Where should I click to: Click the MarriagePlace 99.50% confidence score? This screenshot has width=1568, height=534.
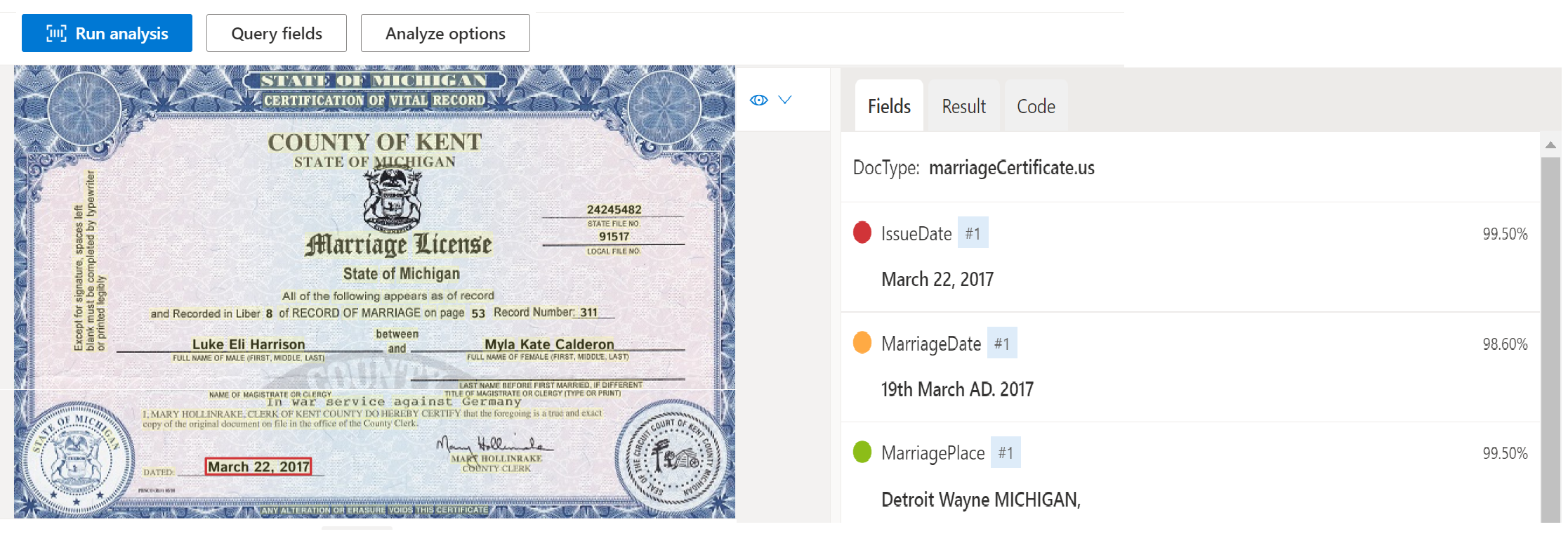pyautogui.click(x=1505, y=453)
